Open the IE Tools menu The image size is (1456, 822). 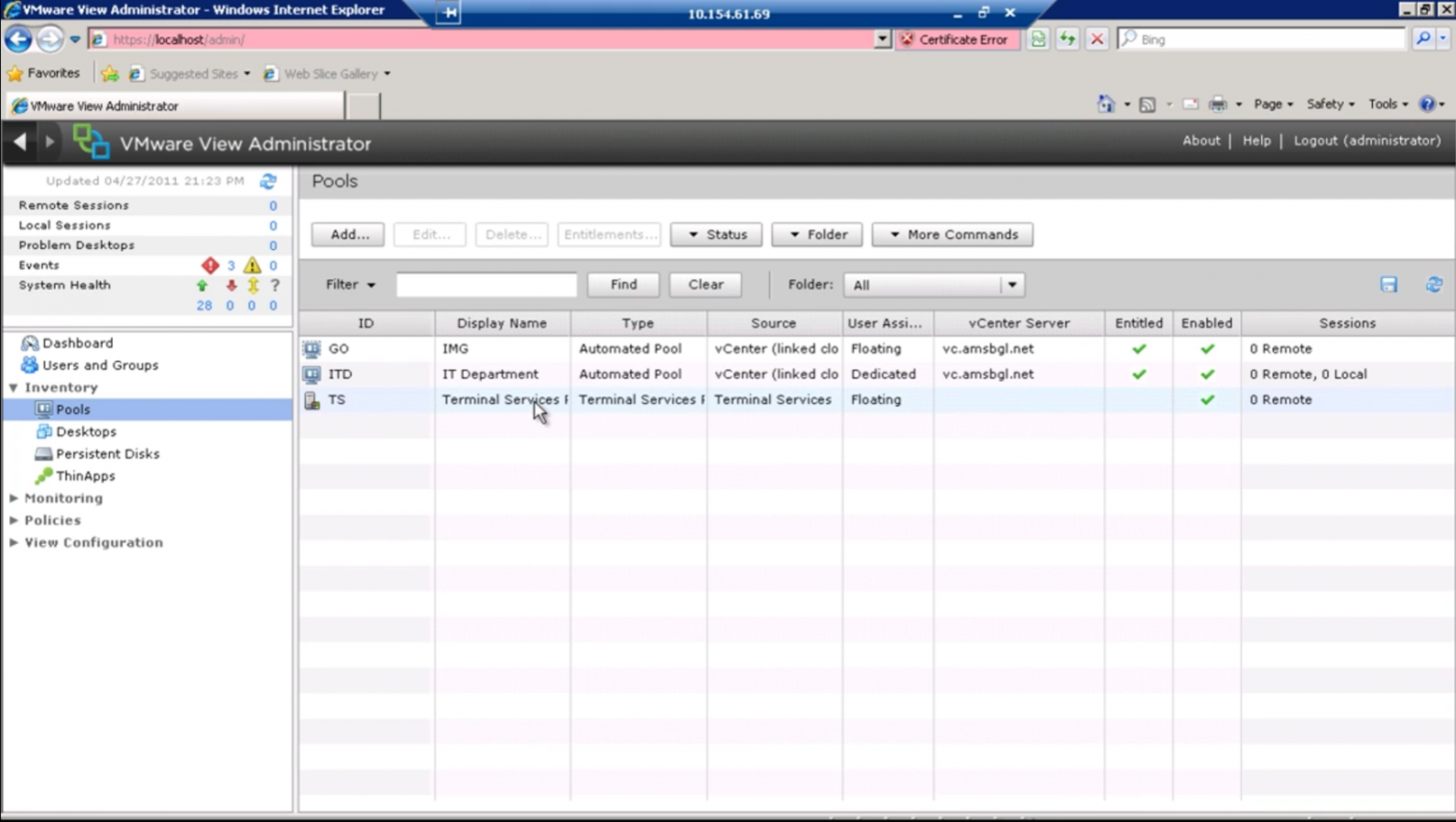tap(1388, 104)
